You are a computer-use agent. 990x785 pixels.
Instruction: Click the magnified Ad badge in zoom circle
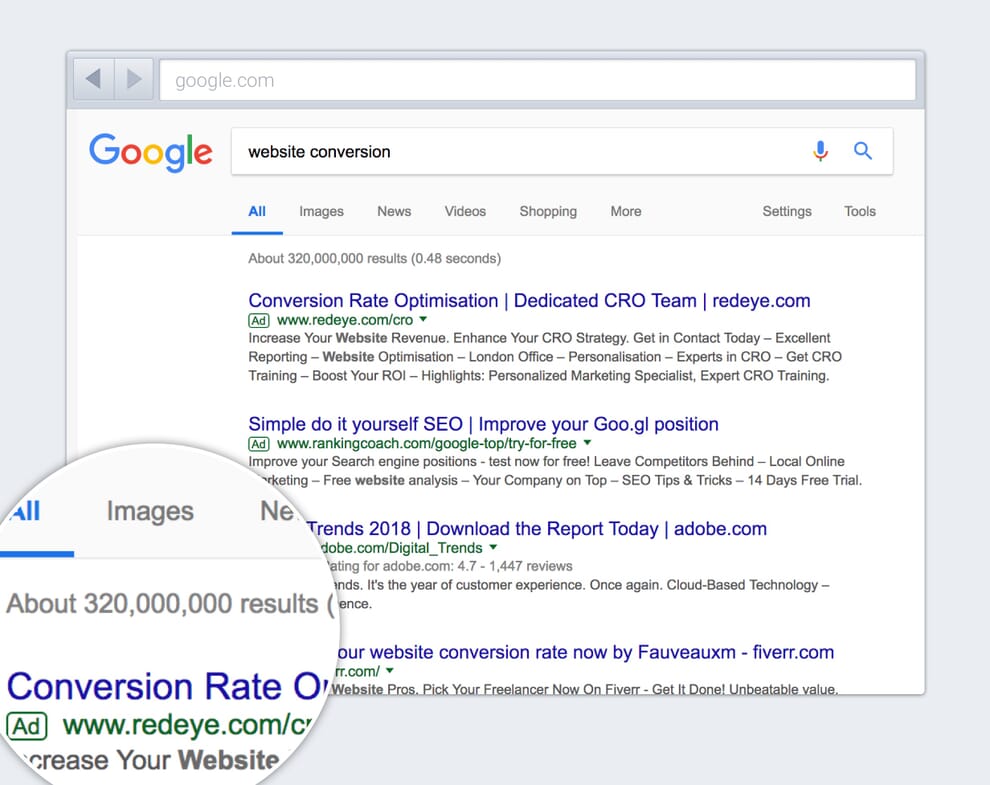pos(27,726)
